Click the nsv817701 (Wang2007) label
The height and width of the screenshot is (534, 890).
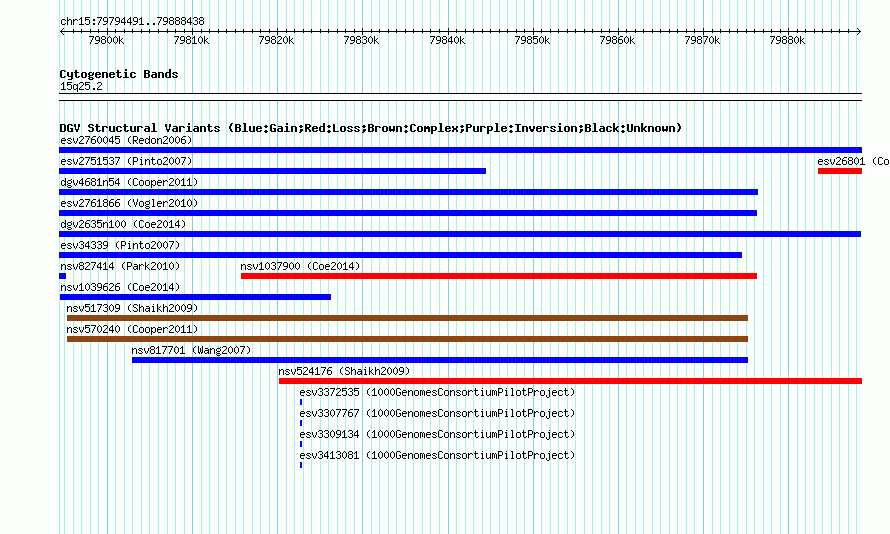point(191,350)
